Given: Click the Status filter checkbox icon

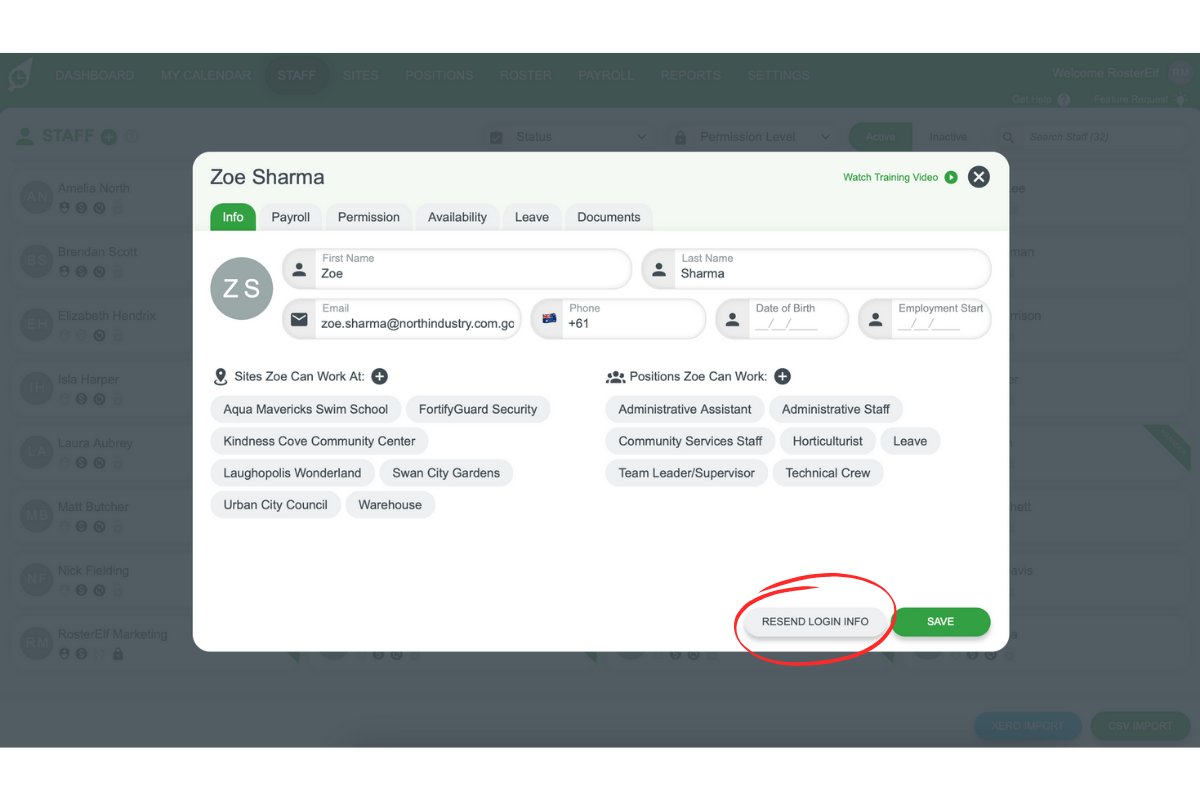Looking at the screenshot, I should [496, 137].
